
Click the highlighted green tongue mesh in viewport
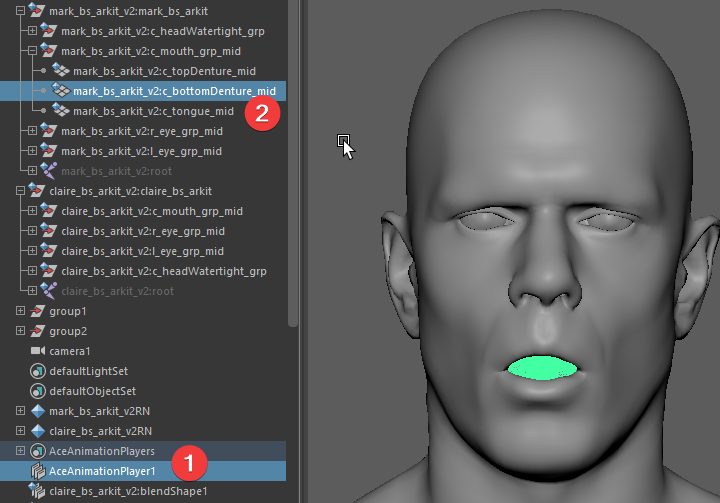click(x=542, y=368)
